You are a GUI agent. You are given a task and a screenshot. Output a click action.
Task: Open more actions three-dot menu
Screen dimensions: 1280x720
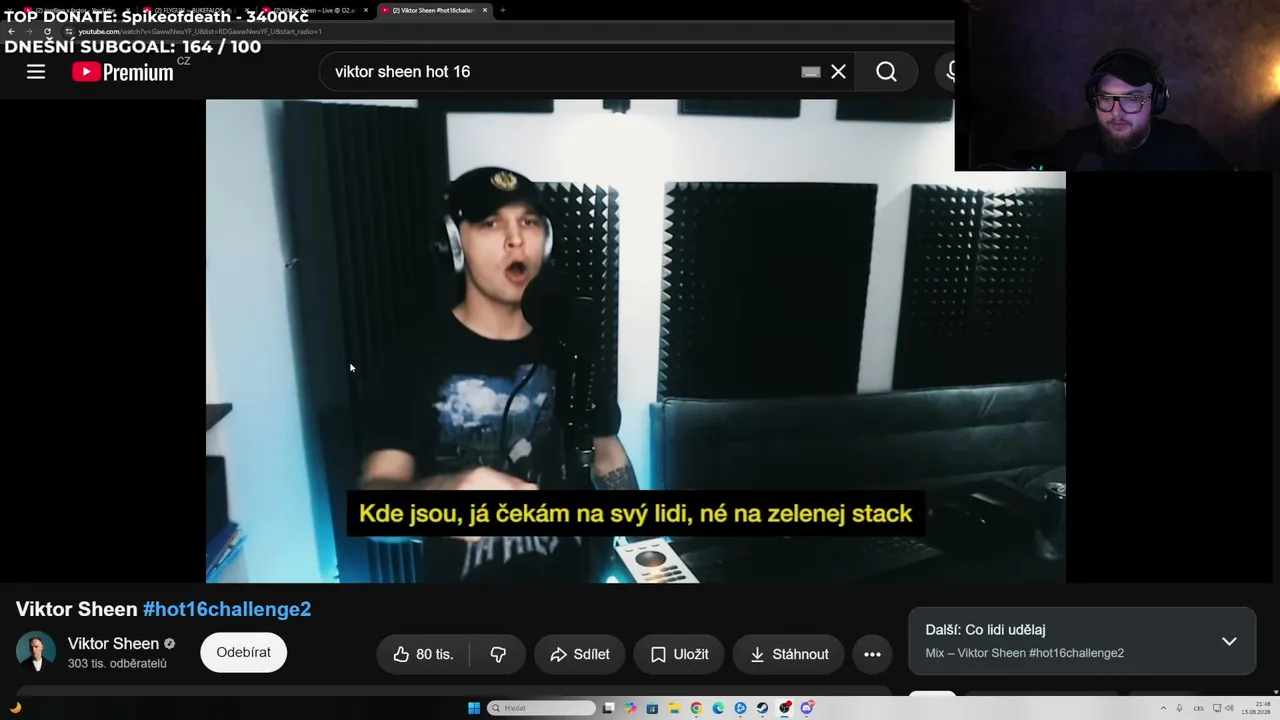click(x=872, y=654)
